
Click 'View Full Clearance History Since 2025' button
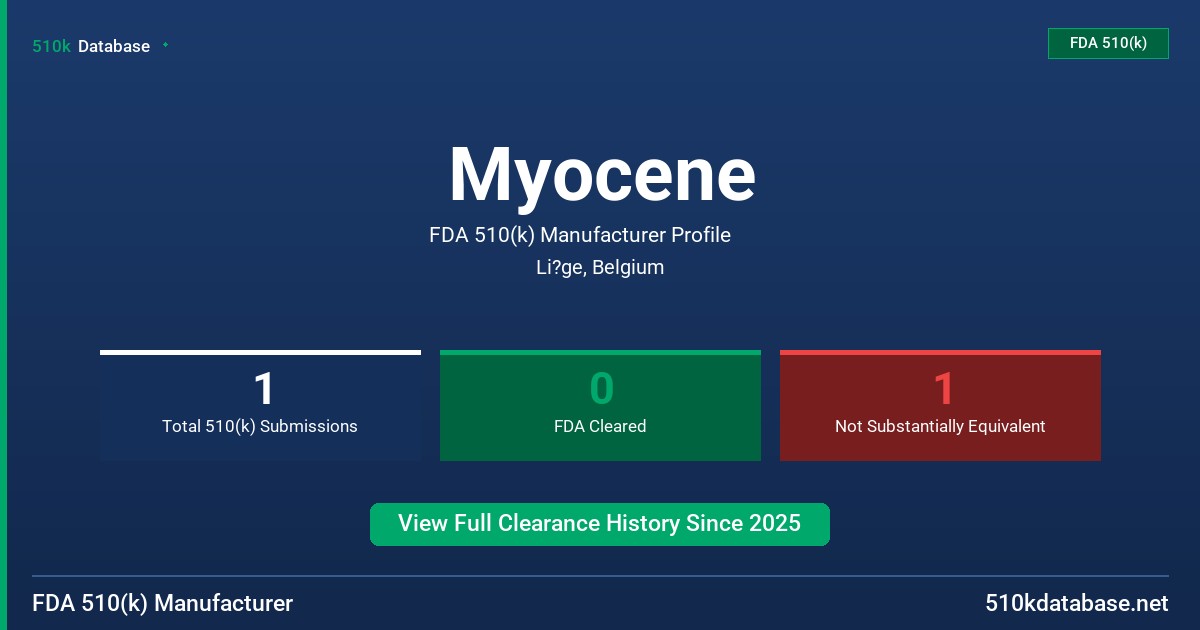tap(600, 524)
